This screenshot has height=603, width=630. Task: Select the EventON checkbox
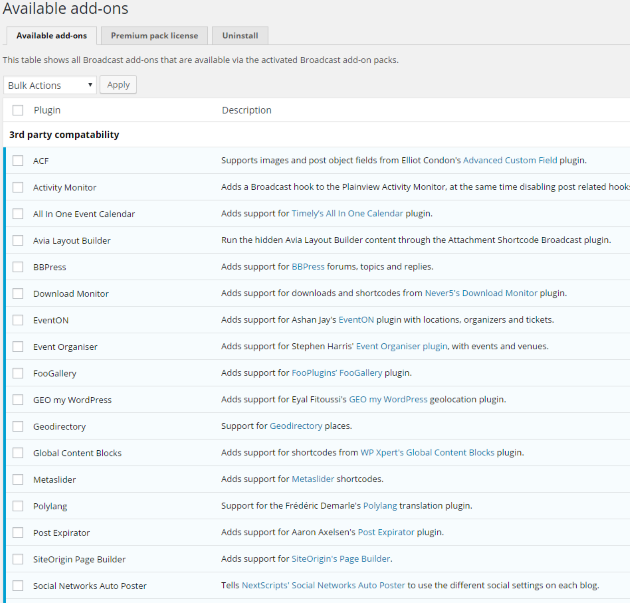pos(18,320)
